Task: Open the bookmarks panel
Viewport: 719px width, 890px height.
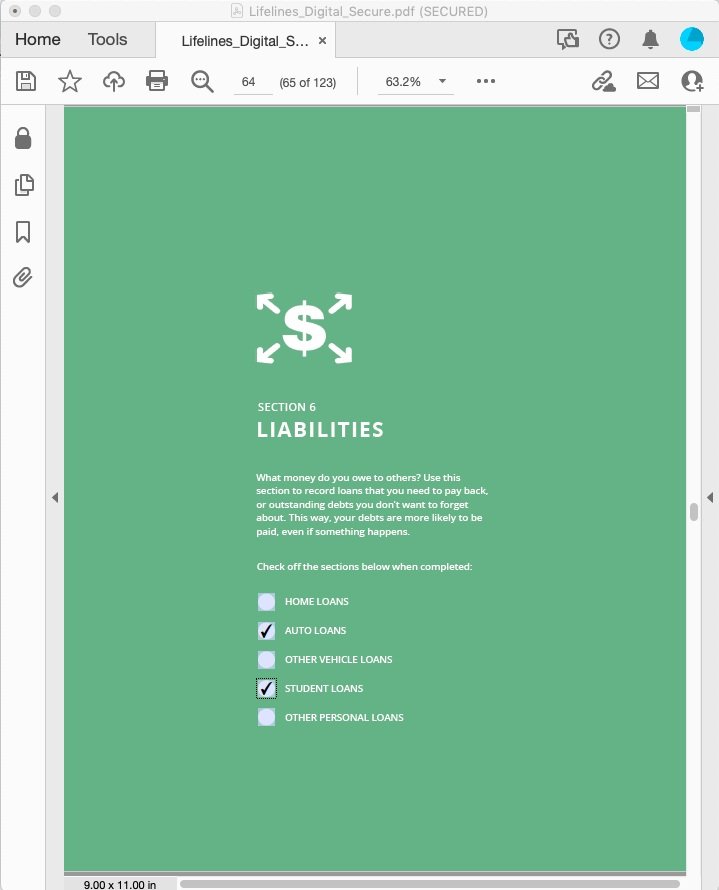Action: click(x=23, y=232)
